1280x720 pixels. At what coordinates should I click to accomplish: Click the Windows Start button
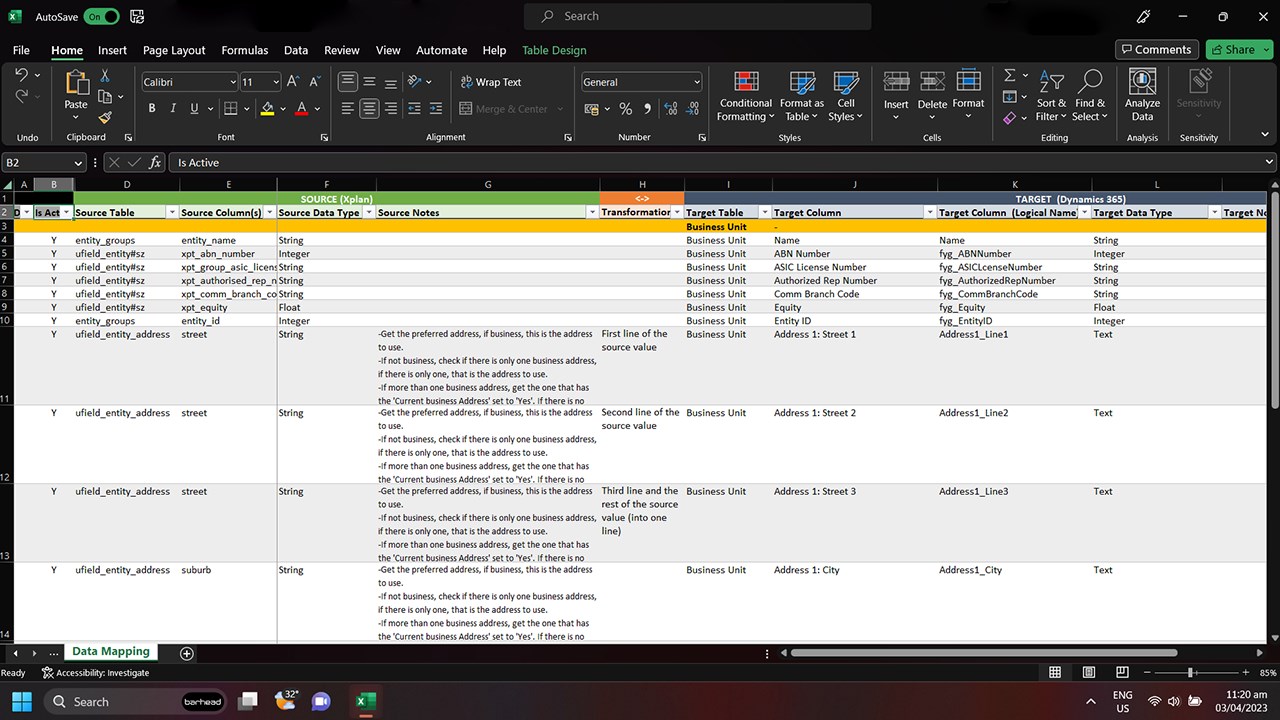pos(22,701)
